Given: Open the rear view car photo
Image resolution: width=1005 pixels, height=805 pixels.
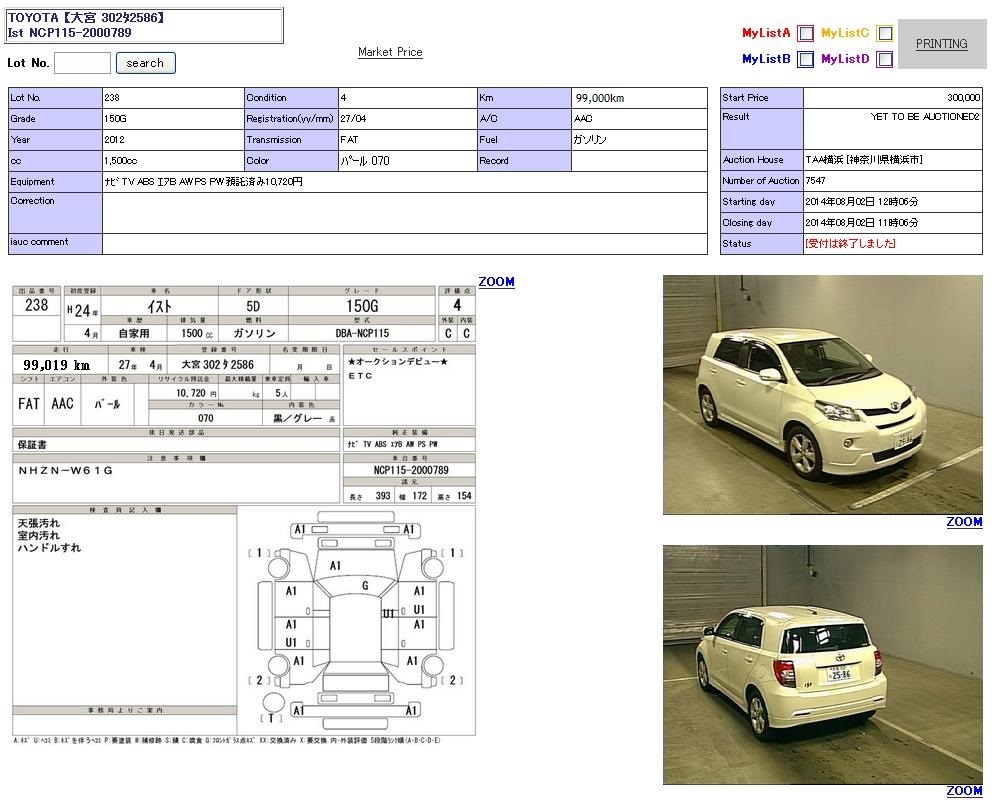Looking at the screenshot, I should [822, 664].
